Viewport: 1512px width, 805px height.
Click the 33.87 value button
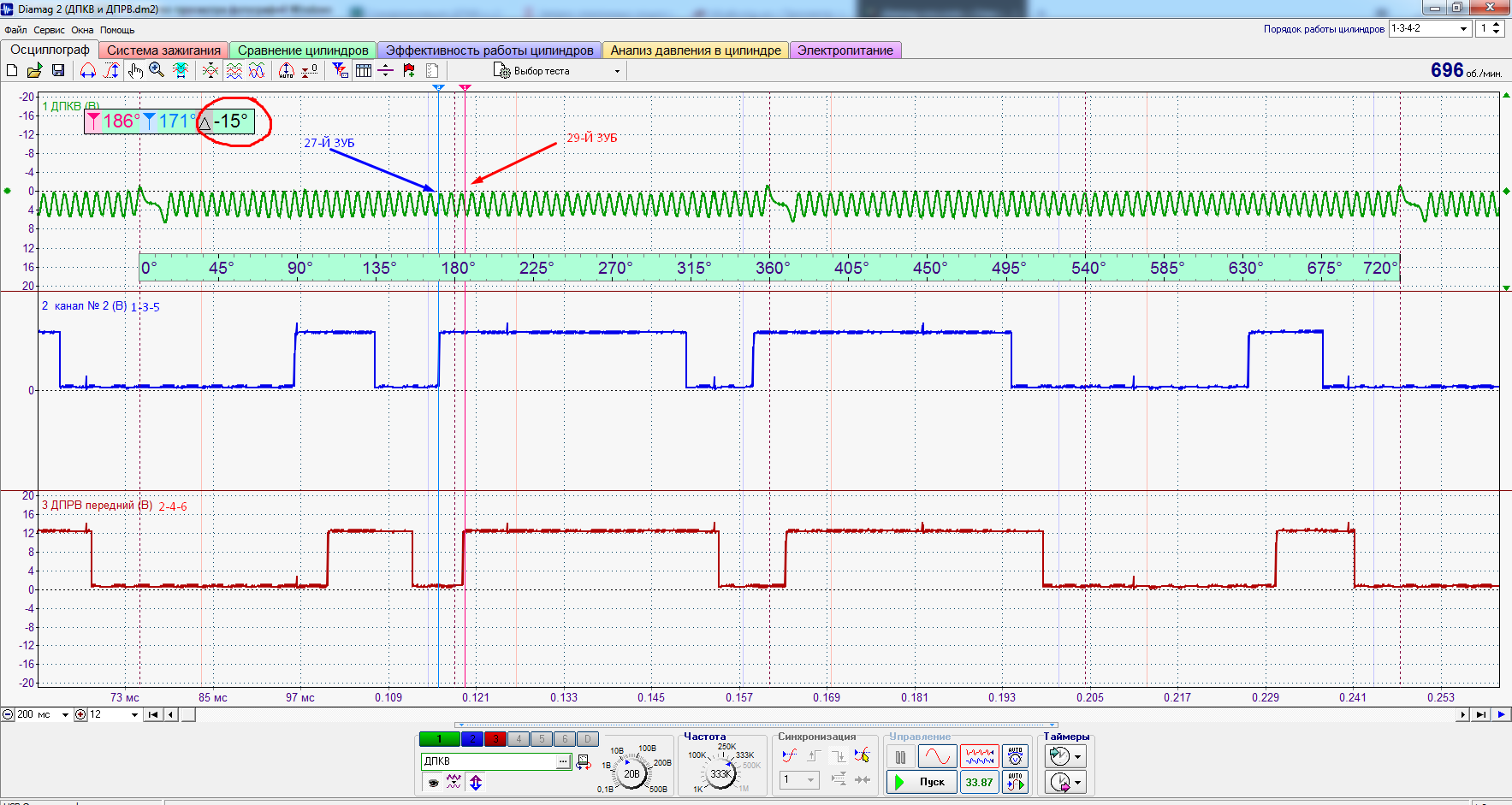[980, 782]
